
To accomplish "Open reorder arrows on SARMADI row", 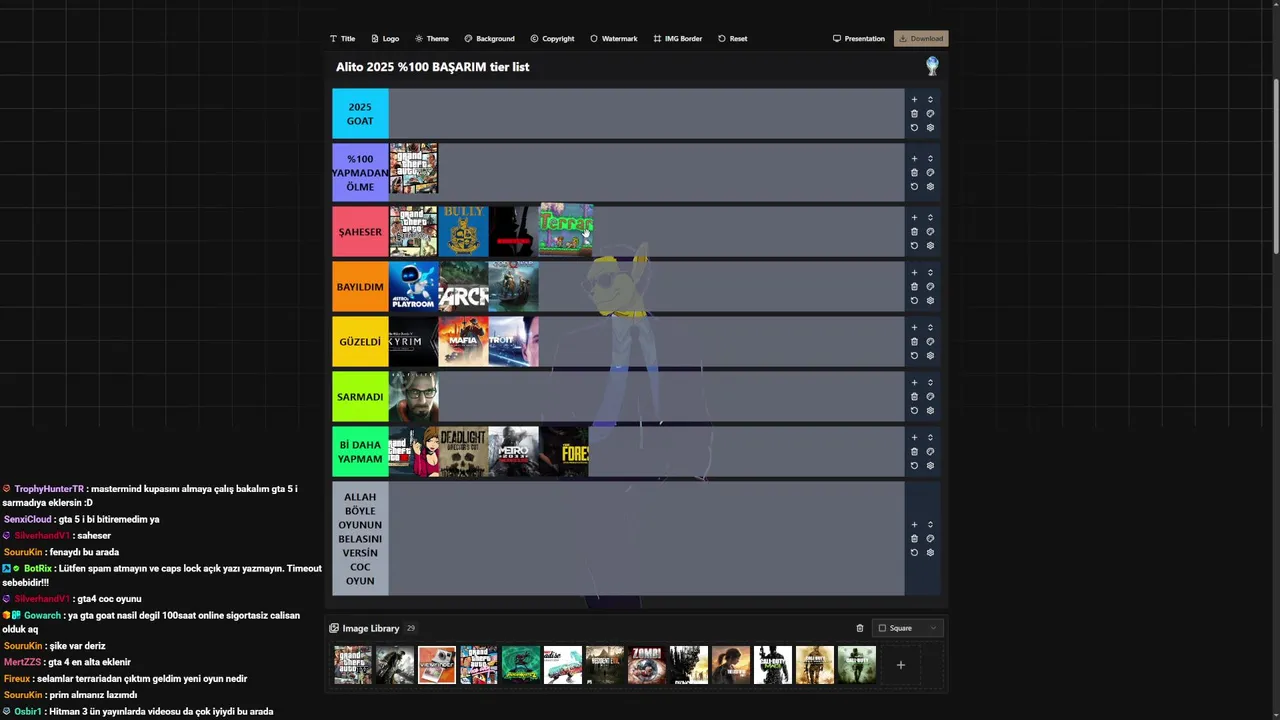I will [x=930, y=383].
